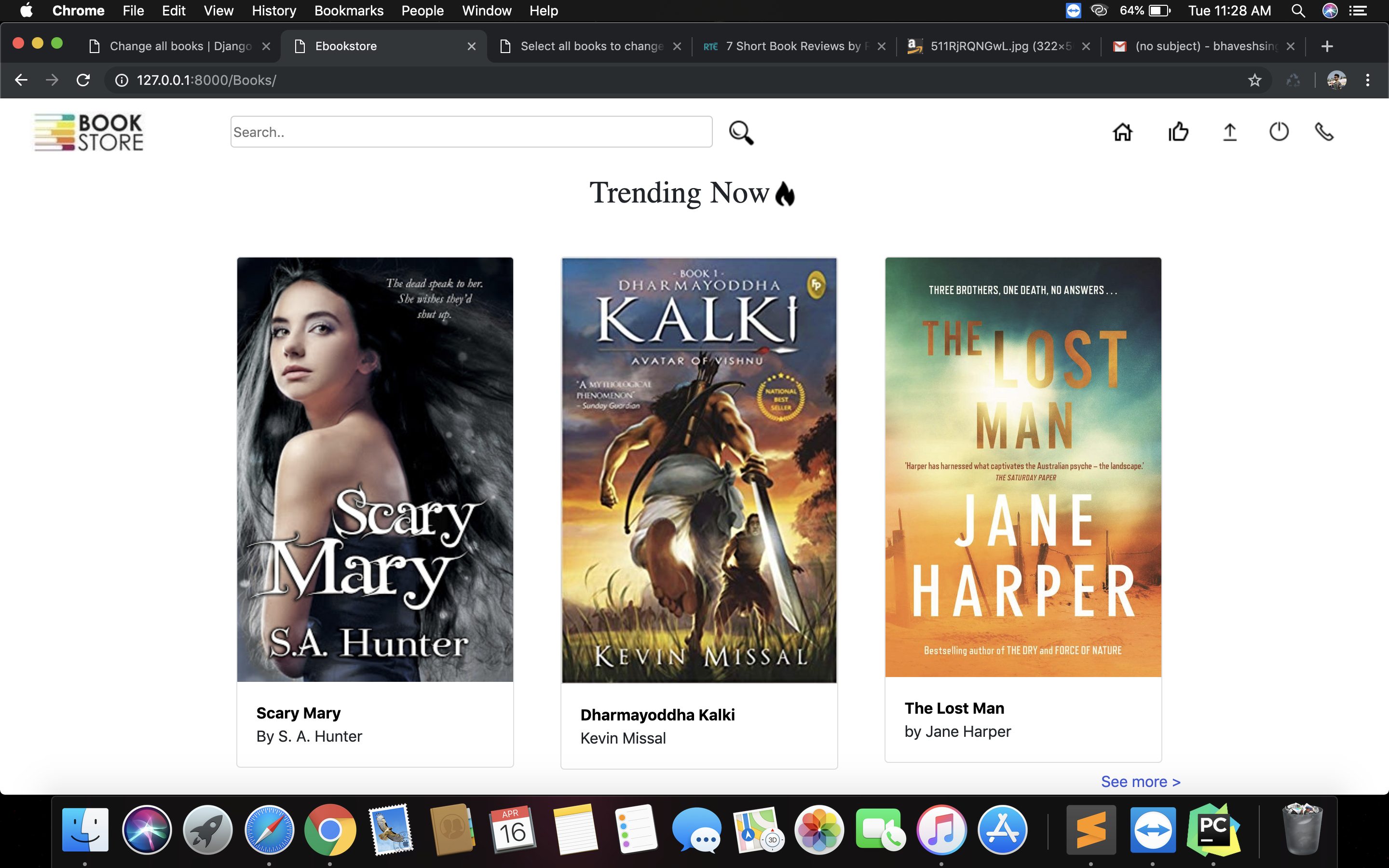Viewport: 1389px width, 868px height.
Task: Click the 'See more >' link
Action: click(1140, 782)
